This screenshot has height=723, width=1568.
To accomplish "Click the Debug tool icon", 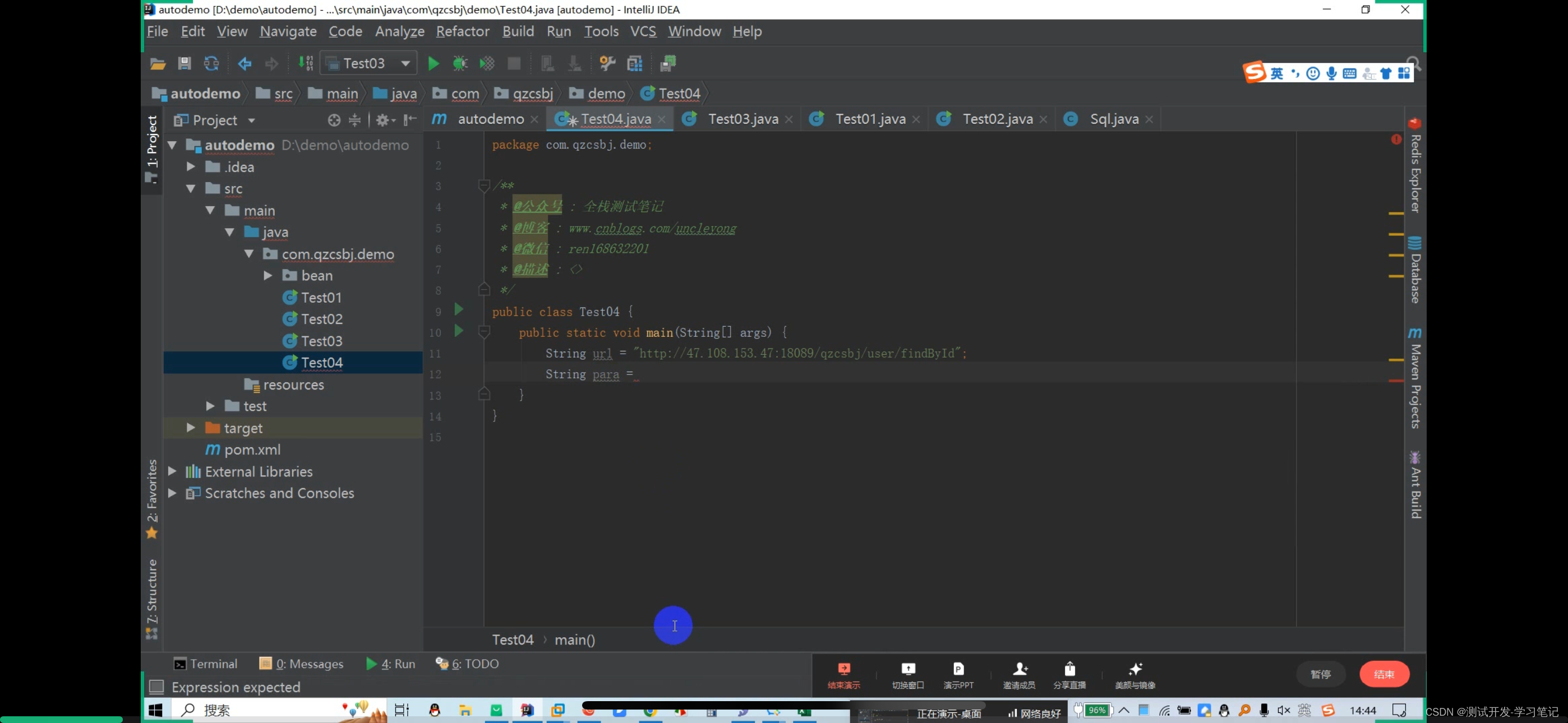I will pos(459,63).
